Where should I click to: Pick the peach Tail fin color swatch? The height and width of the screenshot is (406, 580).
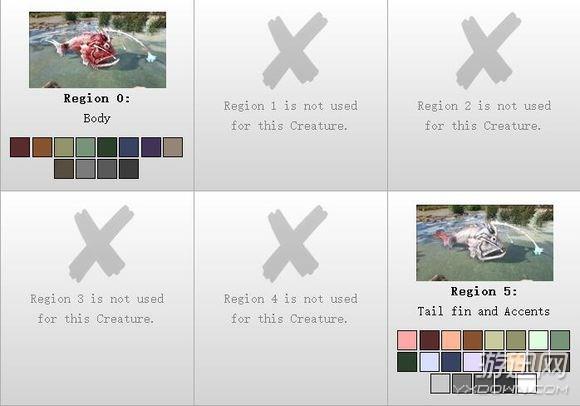click(451, 340)
